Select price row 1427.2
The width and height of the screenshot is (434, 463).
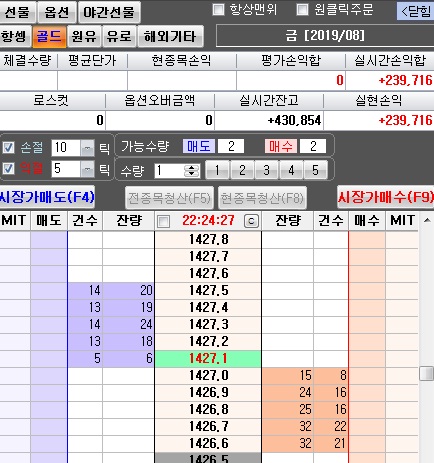point(208,342)
